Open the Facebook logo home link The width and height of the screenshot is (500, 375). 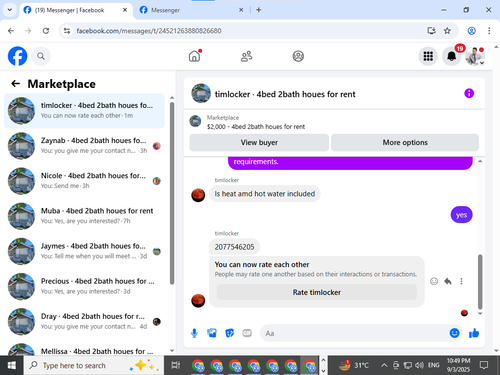coord(17,56)
